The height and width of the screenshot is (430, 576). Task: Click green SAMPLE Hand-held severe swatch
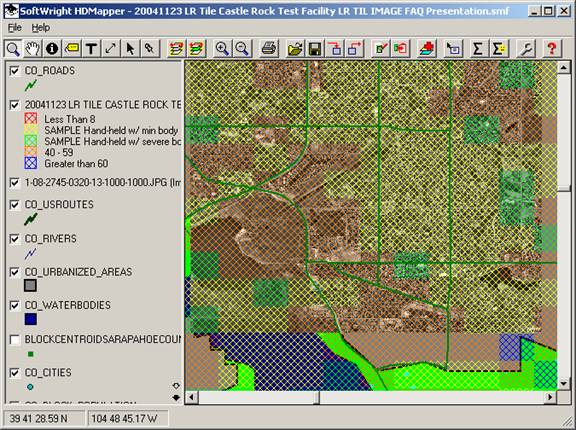coord(31,141)
